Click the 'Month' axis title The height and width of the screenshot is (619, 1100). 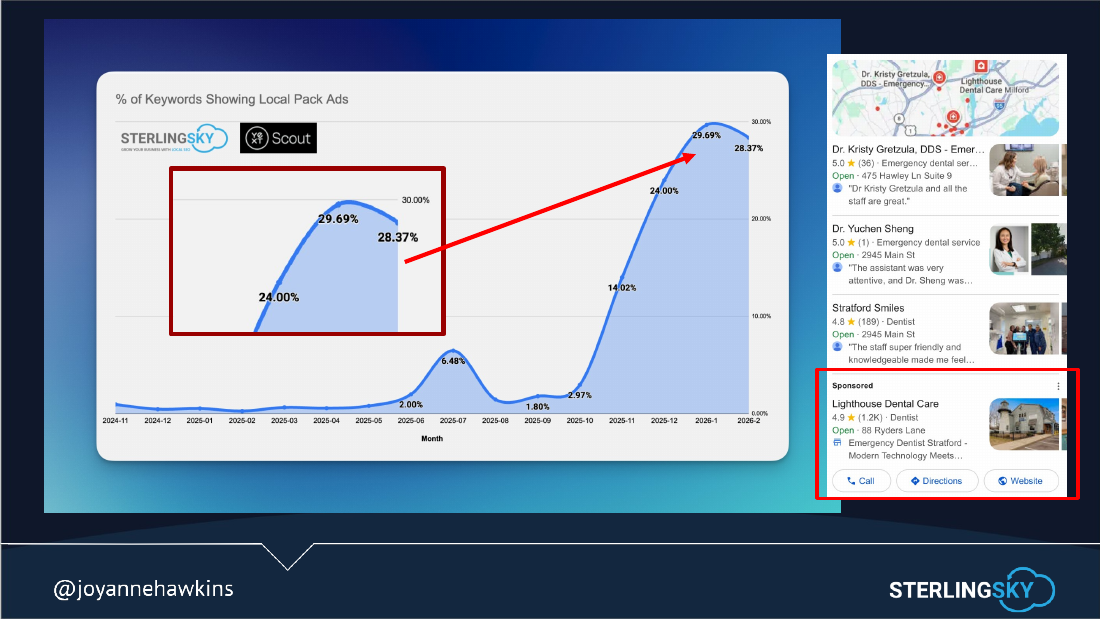[x=431, y=438]
